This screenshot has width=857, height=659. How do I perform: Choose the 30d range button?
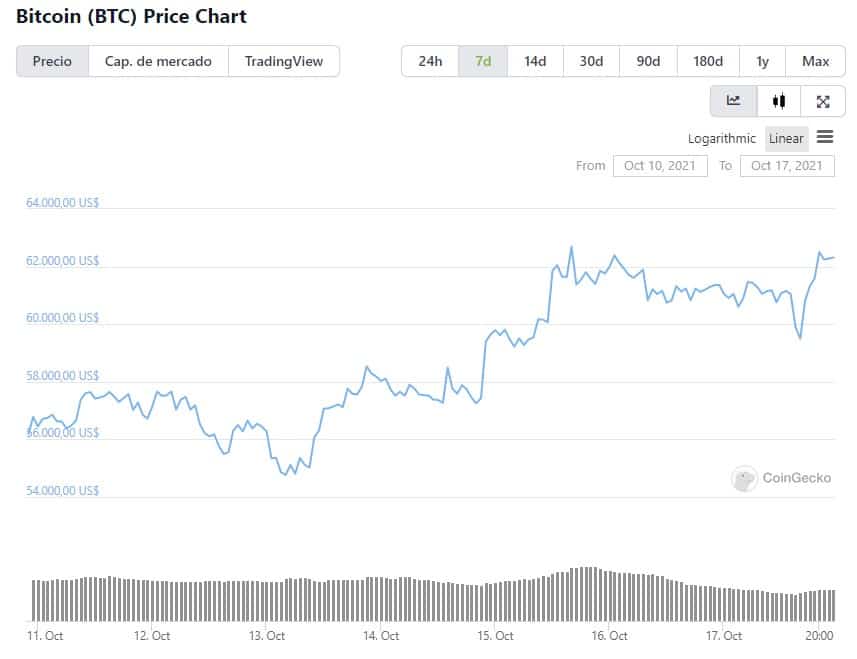(591, 61)
